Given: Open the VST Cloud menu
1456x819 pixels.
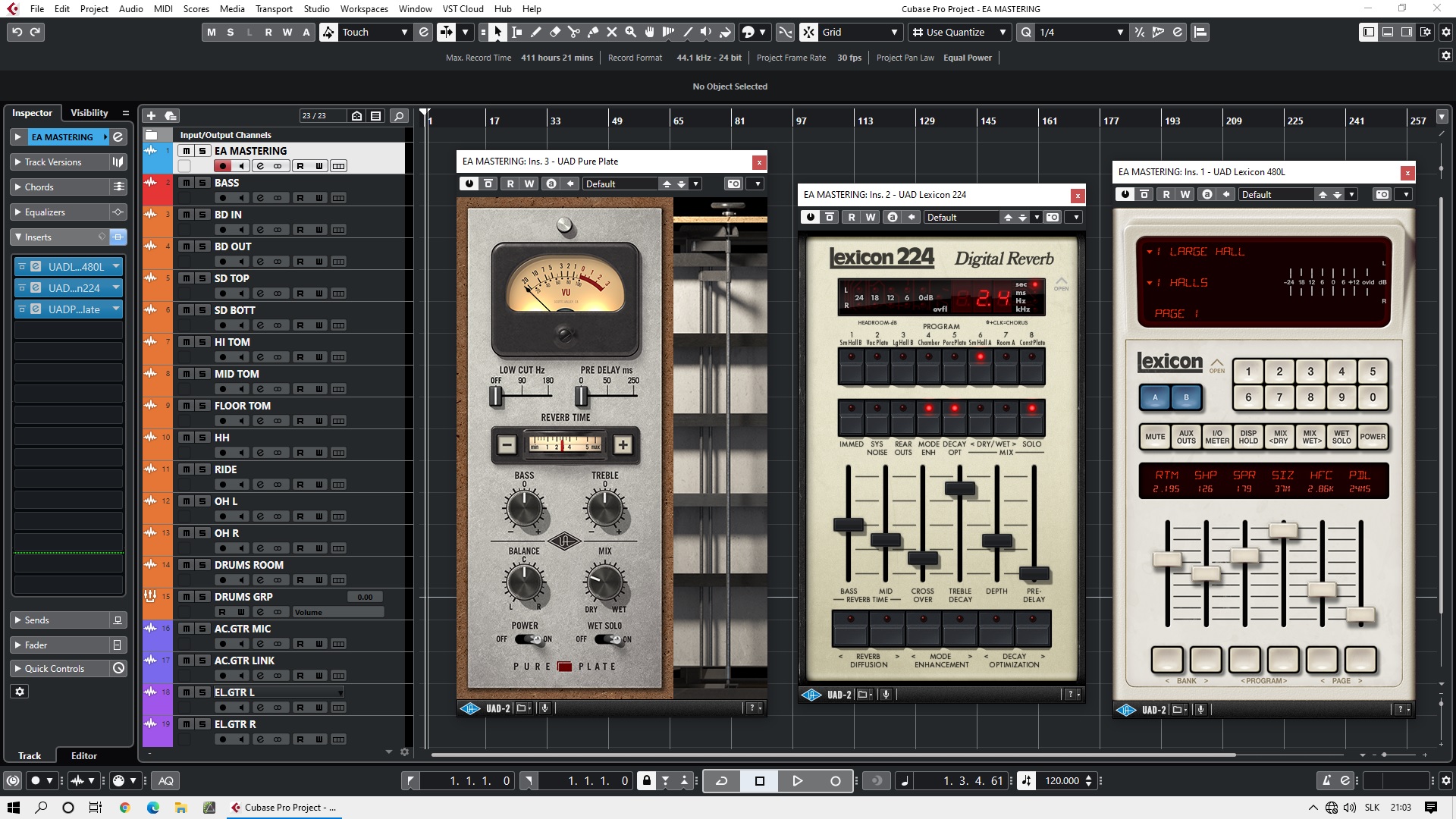Looking at the screenshot, I should [x=463, y=9].
